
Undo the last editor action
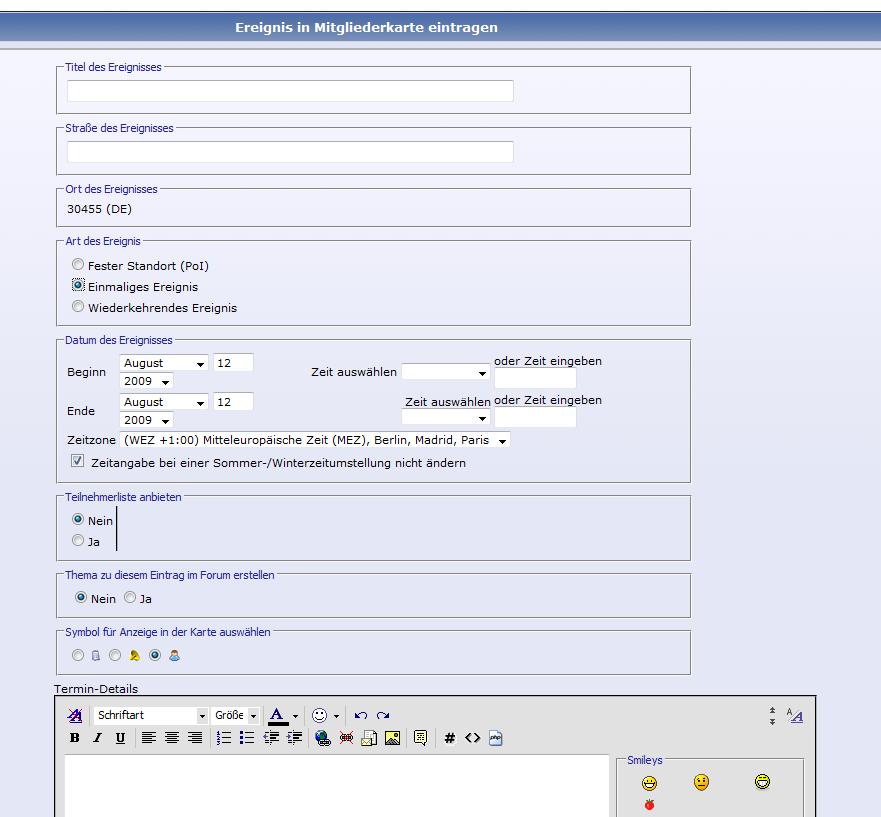click(361, 716)
